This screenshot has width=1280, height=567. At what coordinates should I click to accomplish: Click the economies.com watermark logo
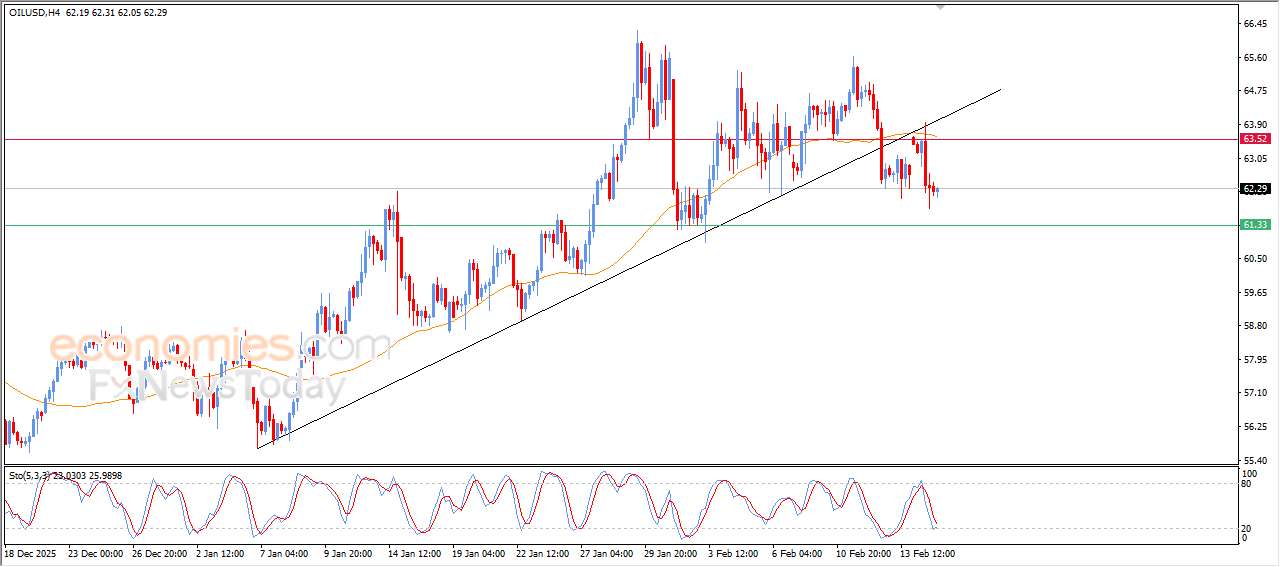[221, 346]
